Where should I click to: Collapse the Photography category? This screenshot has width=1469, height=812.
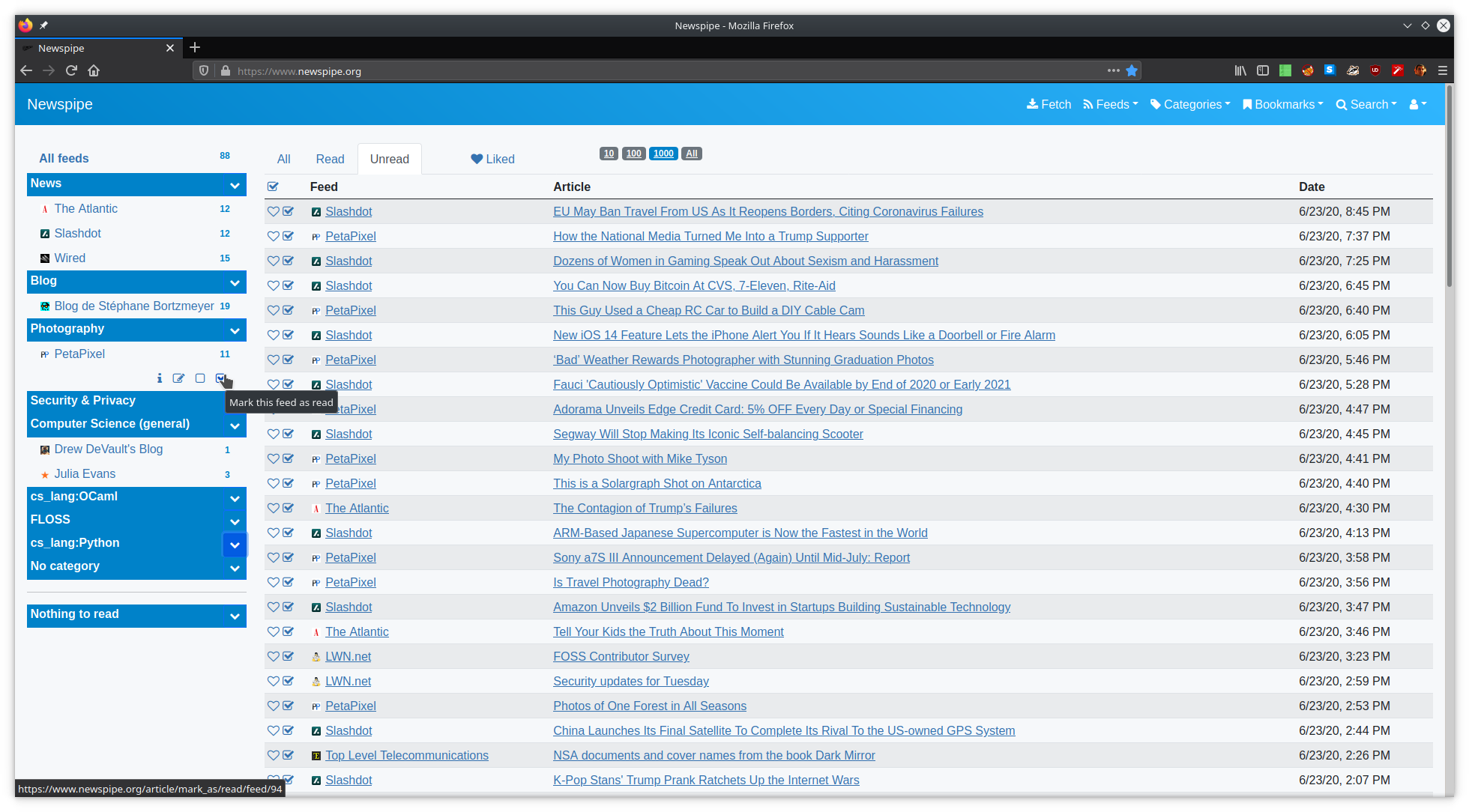point(235,330)
